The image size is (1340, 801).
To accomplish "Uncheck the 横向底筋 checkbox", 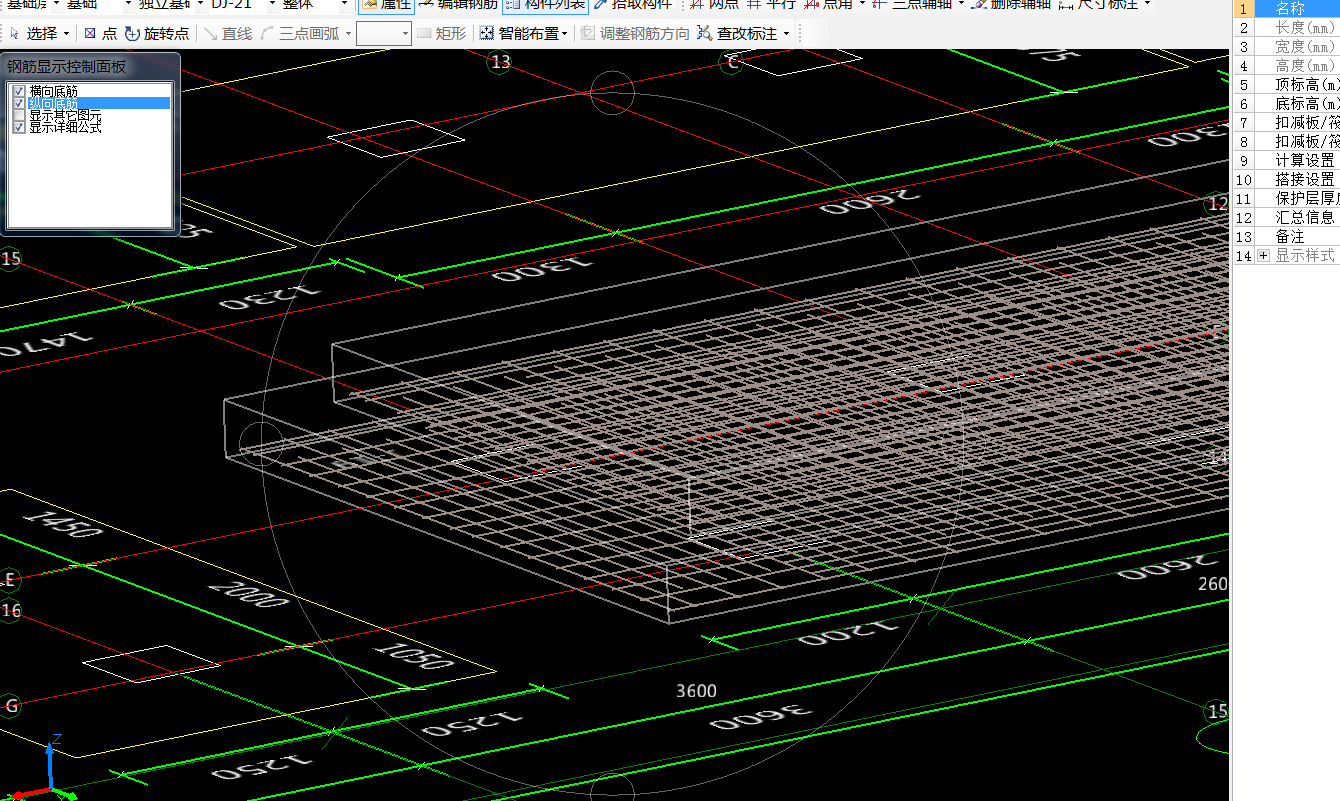I will coord(19,91).
